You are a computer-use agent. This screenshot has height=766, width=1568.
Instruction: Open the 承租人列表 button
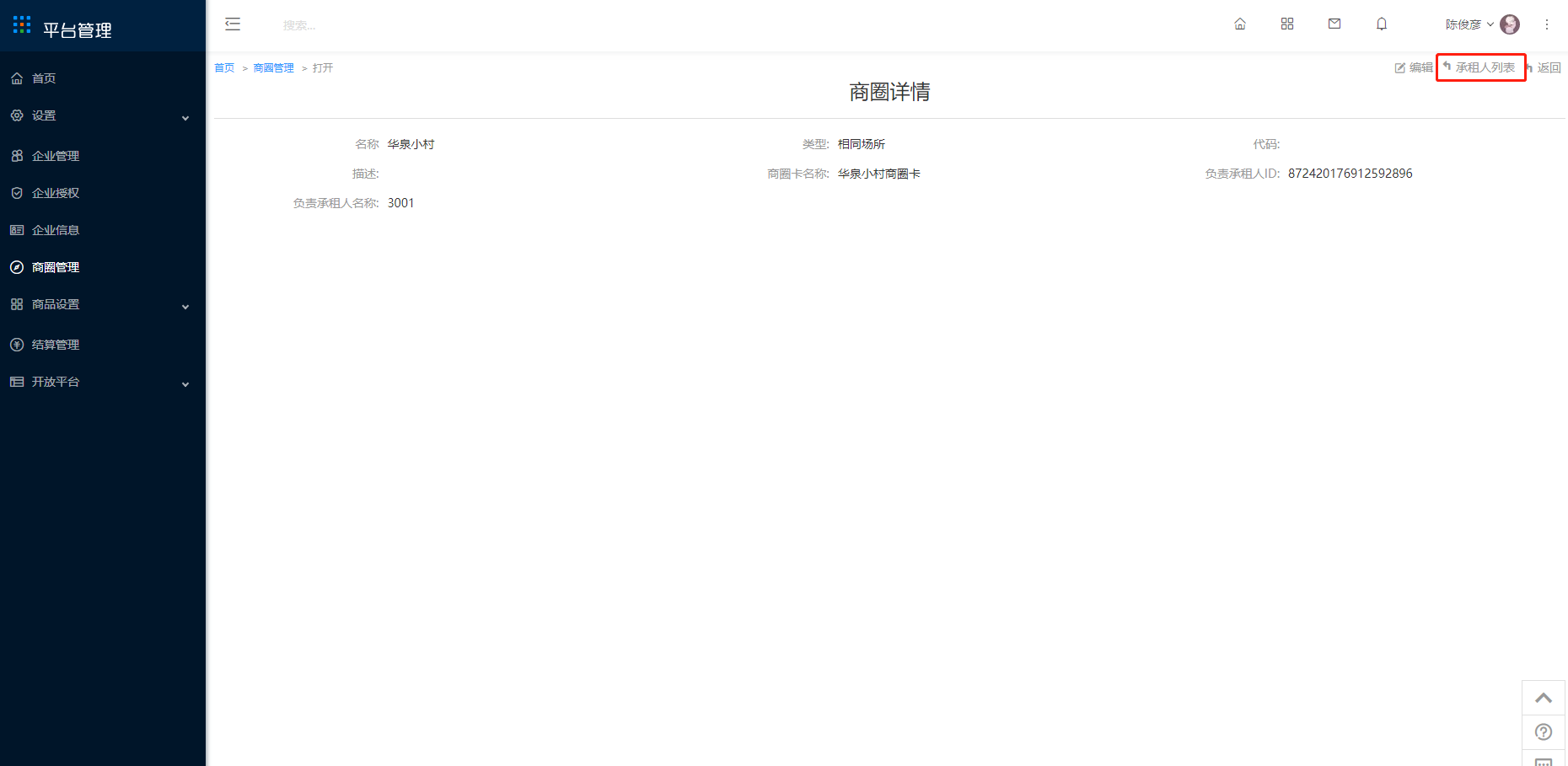(1479, 67)
